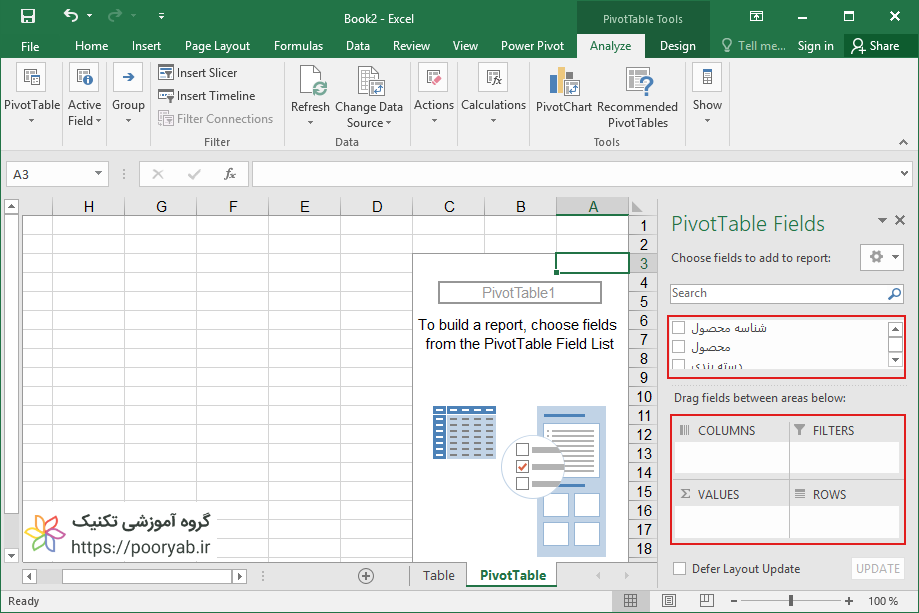Check the محصول field checkbox
919x613 pixels.
(x=678, y=346)
